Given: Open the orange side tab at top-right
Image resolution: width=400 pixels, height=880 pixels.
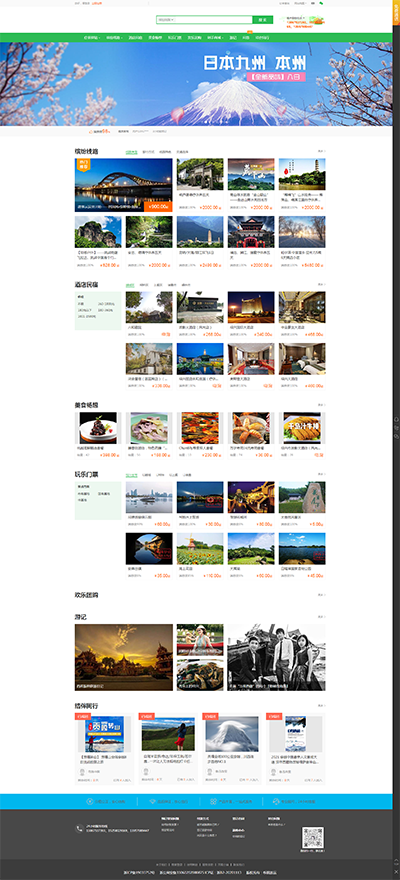Looking at the screenshot, I should [x=396, y=12].
